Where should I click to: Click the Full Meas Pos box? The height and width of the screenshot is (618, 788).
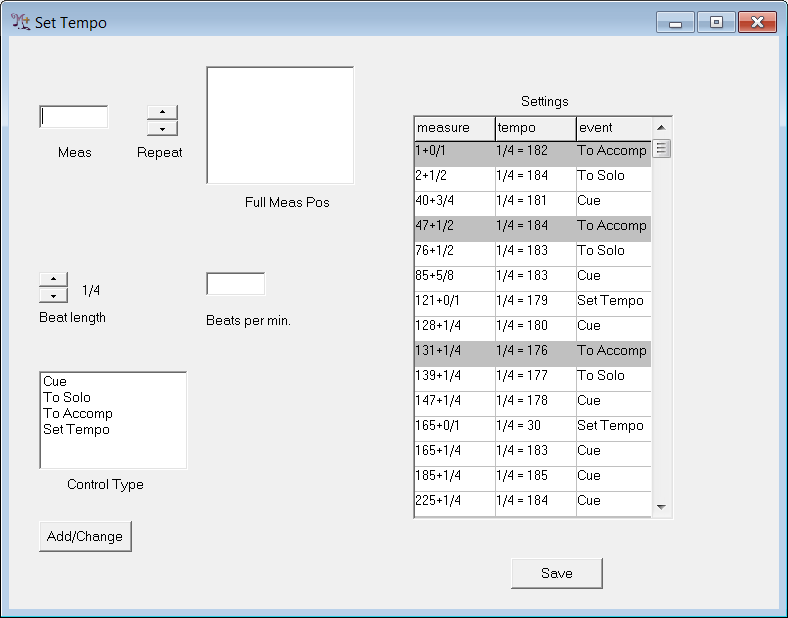coord(280,125)
